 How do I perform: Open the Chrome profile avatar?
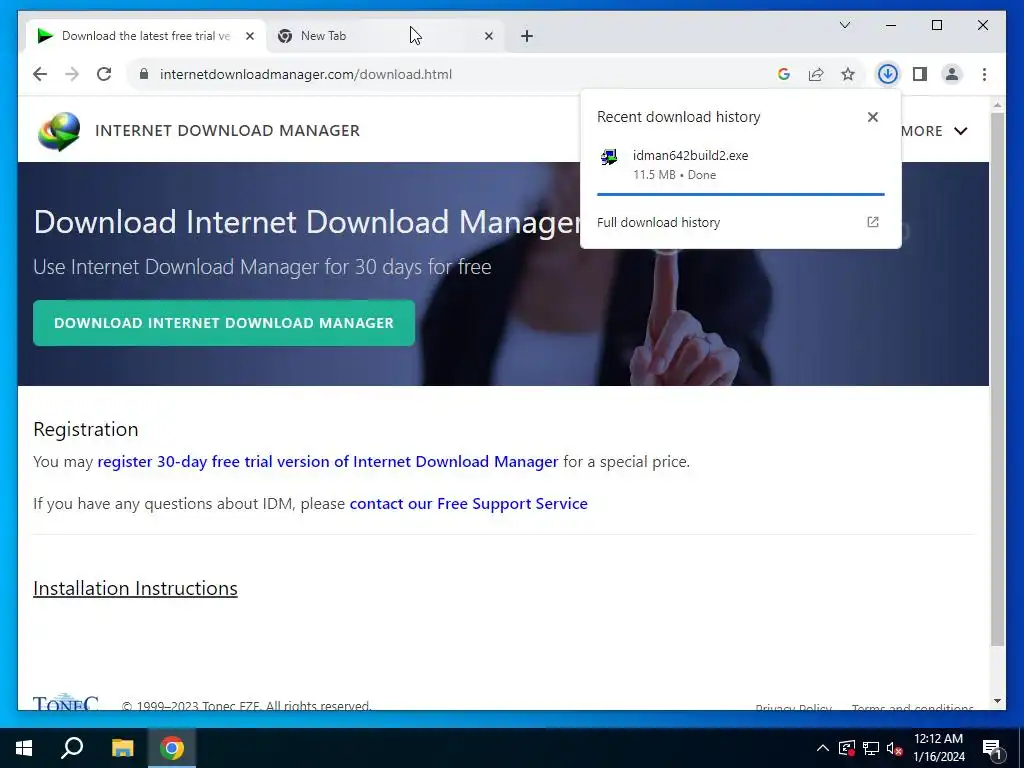[952, 74]
